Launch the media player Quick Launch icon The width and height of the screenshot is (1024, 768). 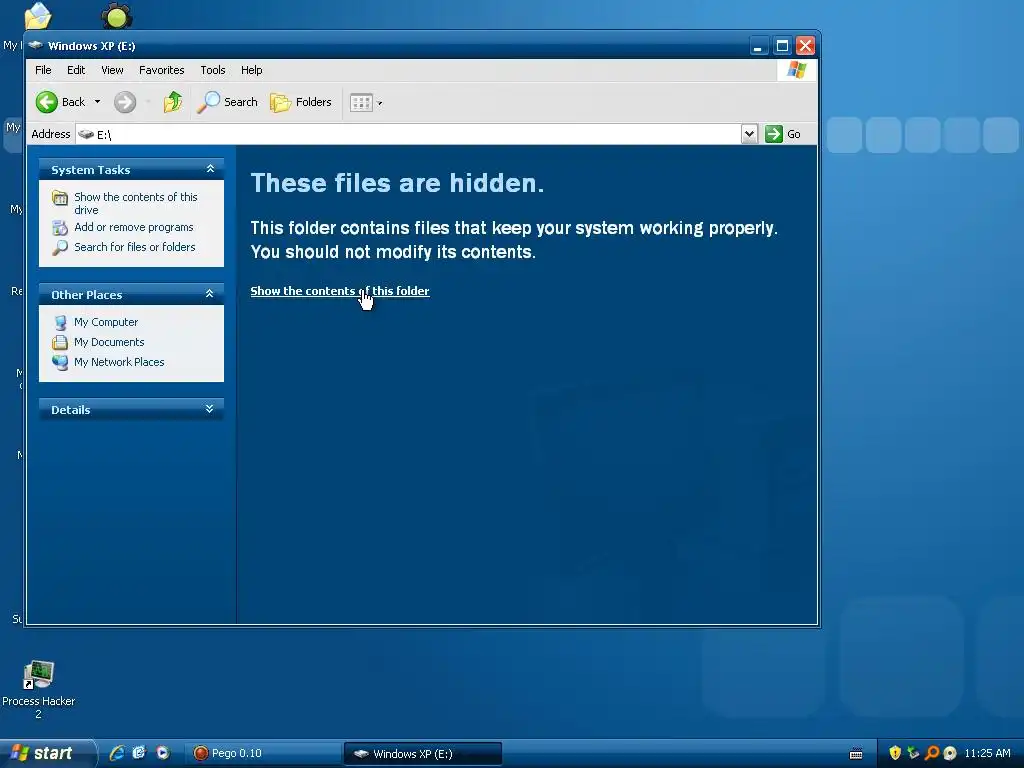pos(163,754)
